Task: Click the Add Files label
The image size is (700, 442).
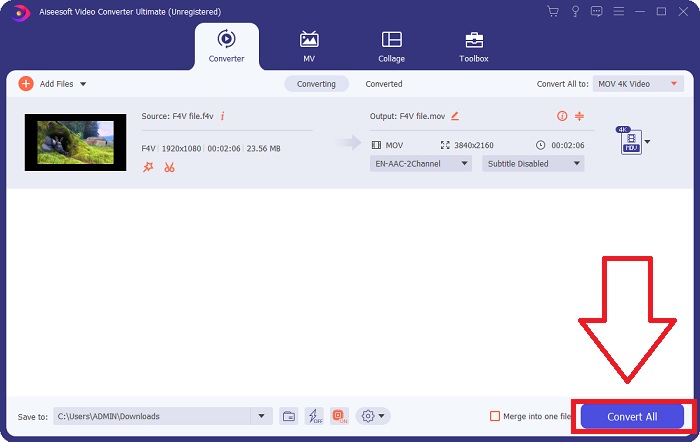Action: [x=56, y=84]
